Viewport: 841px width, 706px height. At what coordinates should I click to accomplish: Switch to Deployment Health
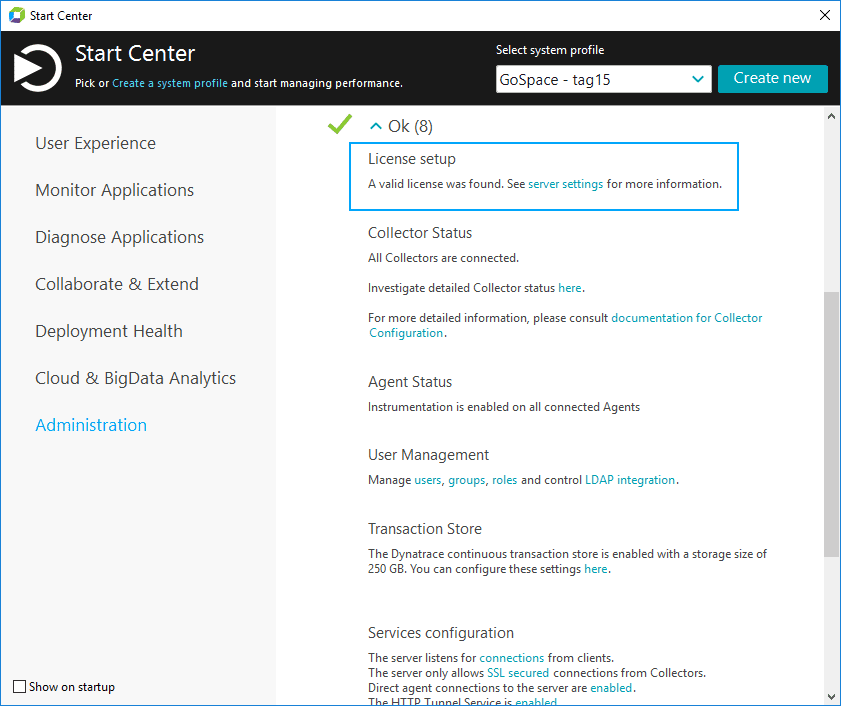[x=109, y=331]
